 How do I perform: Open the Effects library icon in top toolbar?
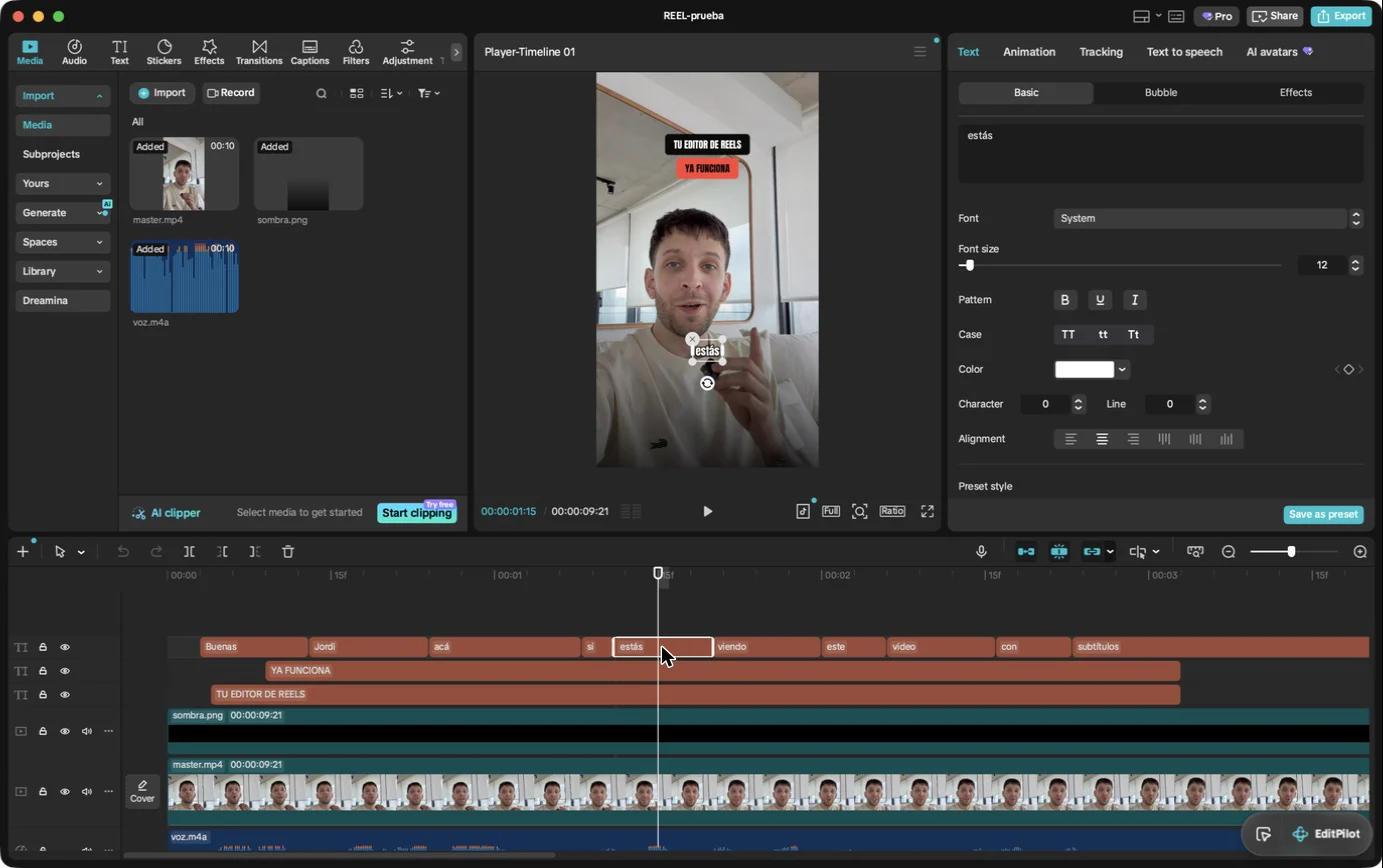[209, 52]
